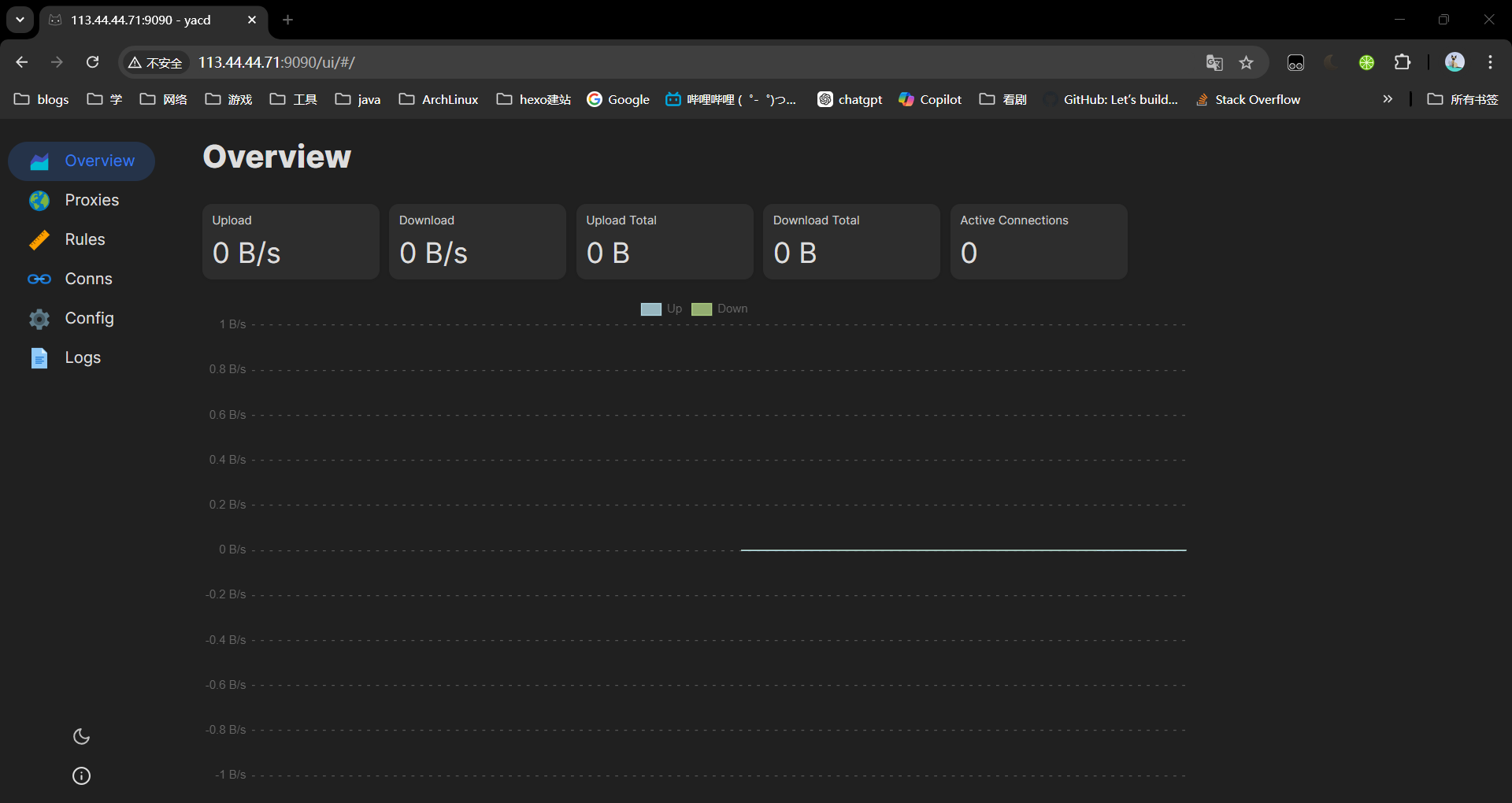Open the Tampermonkey-style extension icon

(1295, 62)
